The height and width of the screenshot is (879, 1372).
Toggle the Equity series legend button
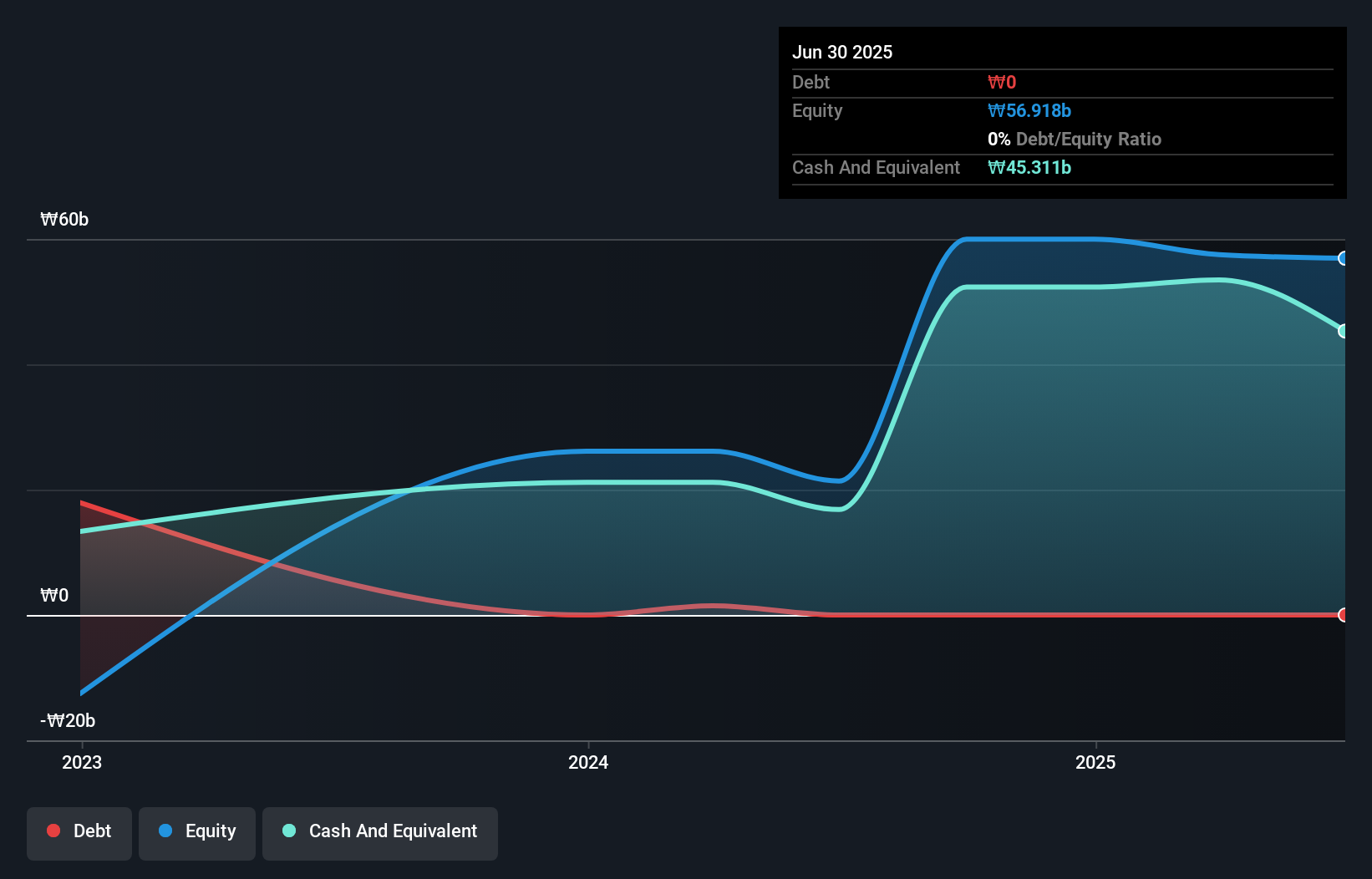pyautogui.click(x=197, y=833)
